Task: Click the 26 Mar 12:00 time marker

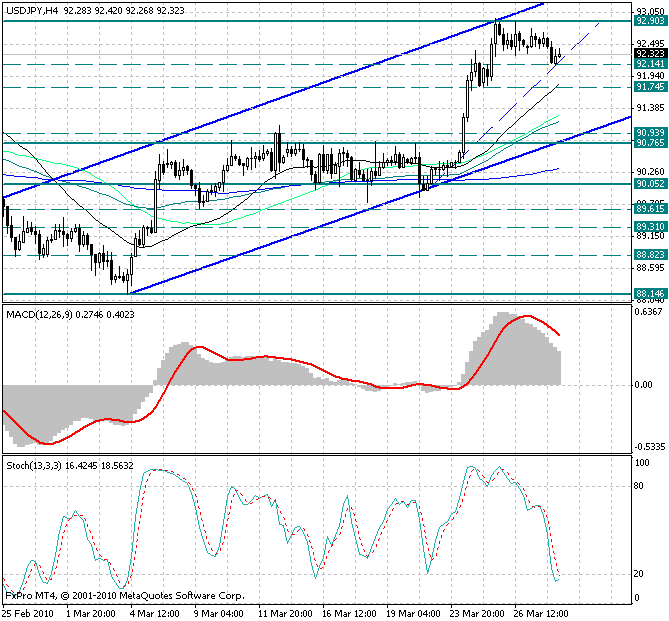Action: (x=543, y=613)
